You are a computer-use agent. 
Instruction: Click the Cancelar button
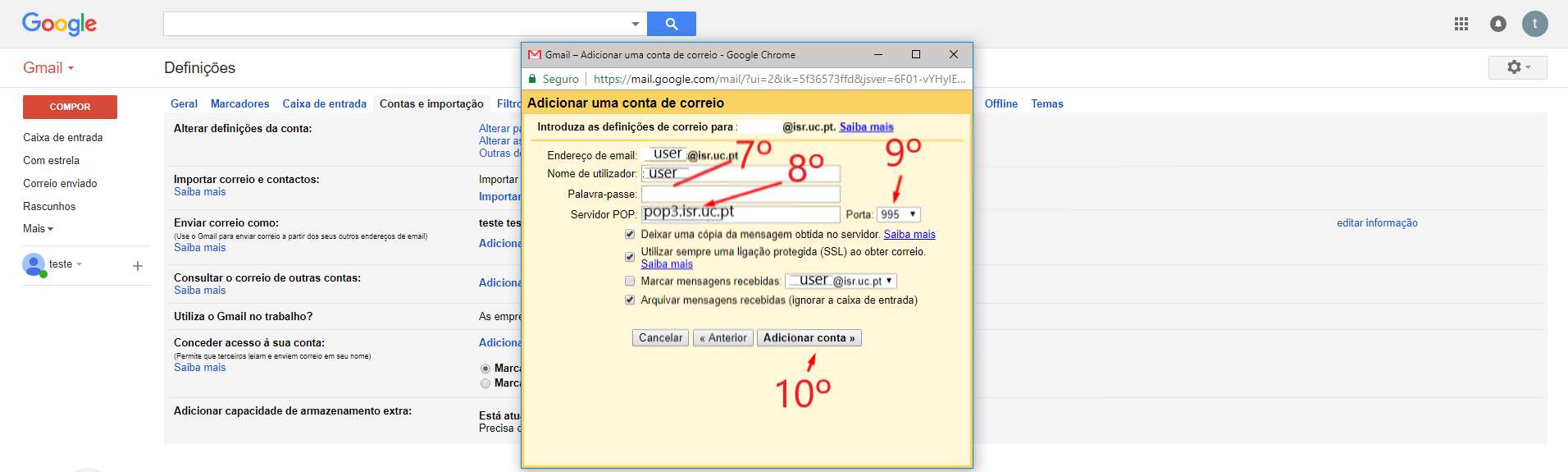click(x=660, y=338)
